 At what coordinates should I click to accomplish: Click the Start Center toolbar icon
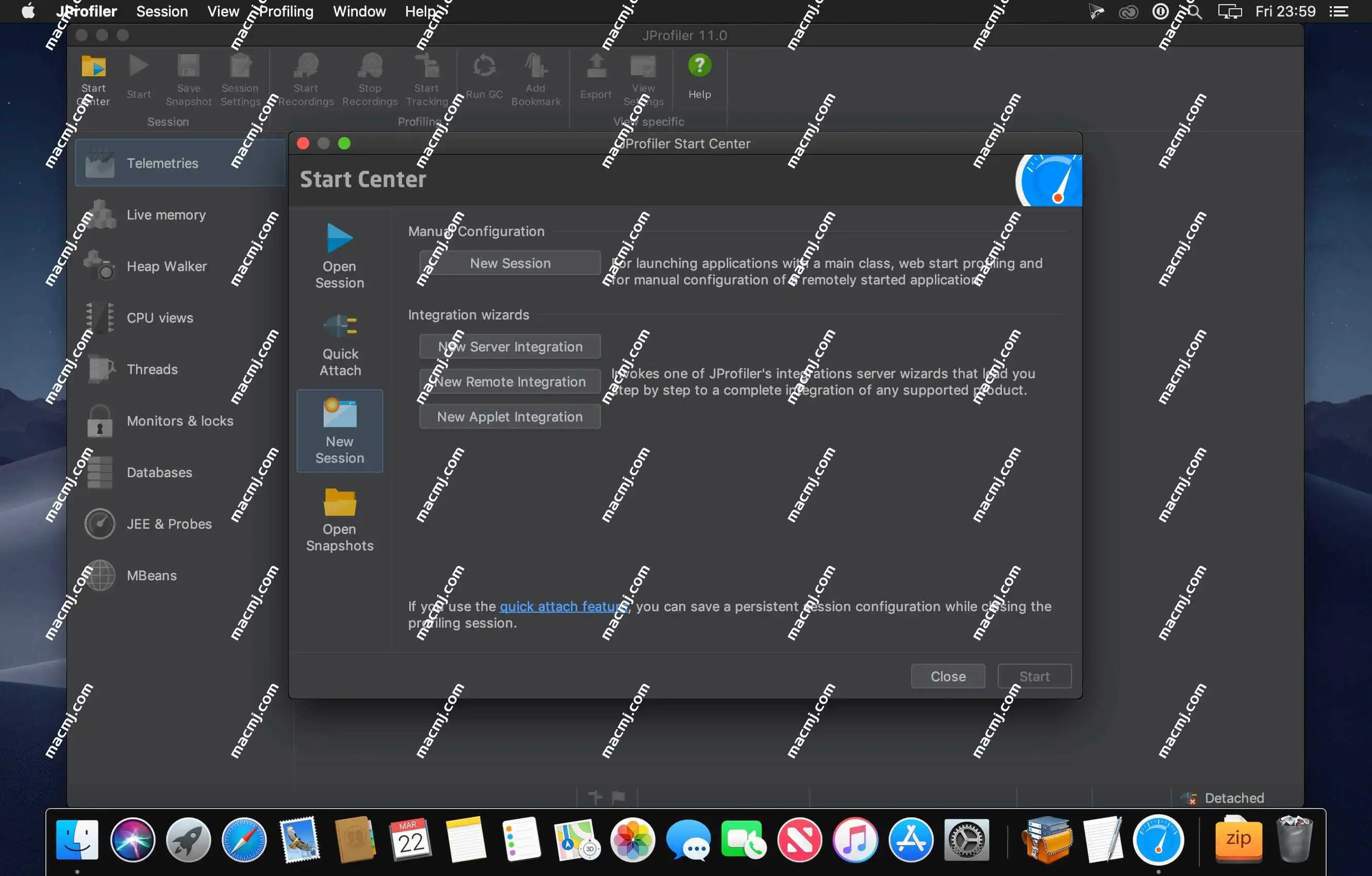(x=93, y=66)
